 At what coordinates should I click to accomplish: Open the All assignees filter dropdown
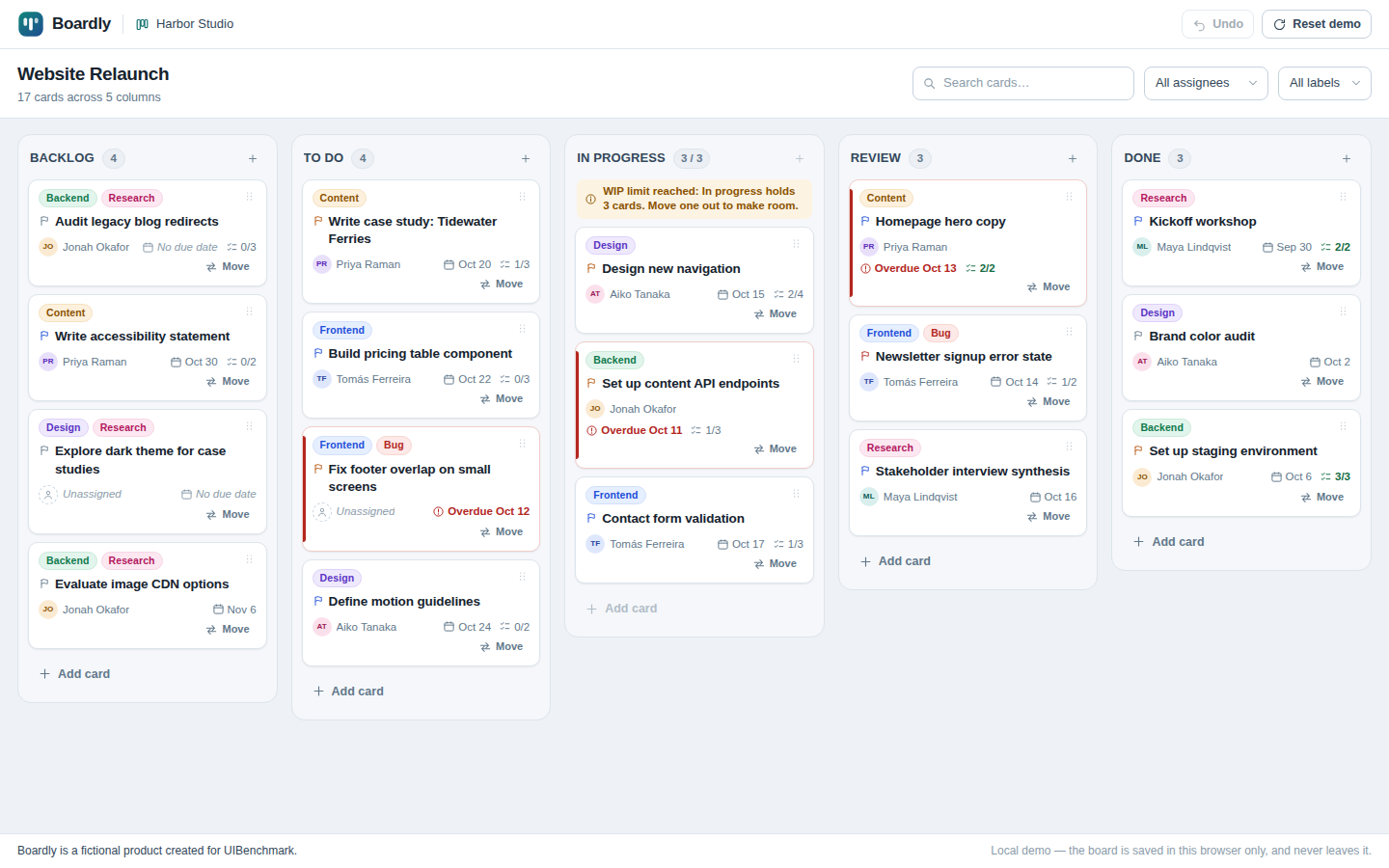coord(1206,83)
